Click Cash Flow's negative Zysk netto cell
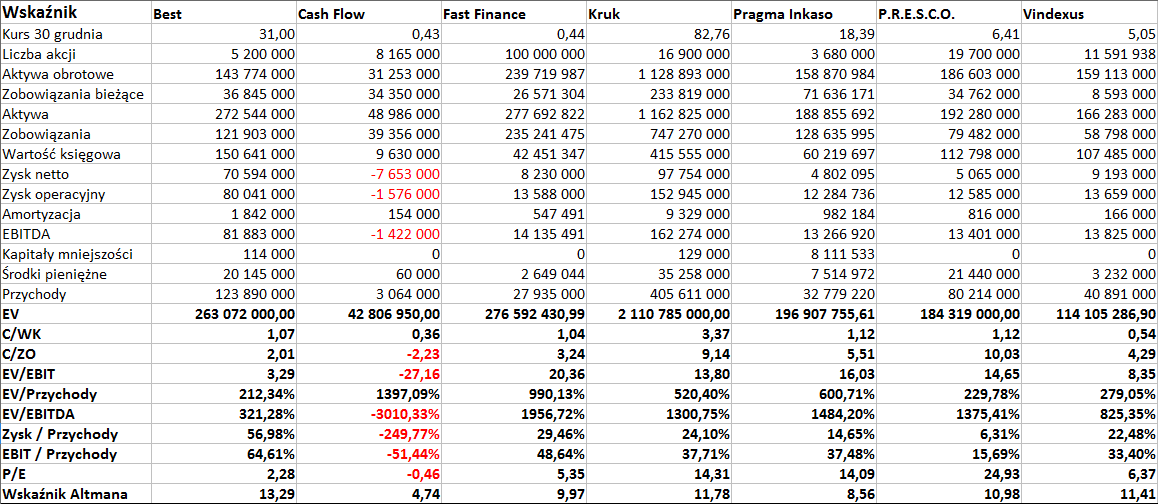 (369, 174)
